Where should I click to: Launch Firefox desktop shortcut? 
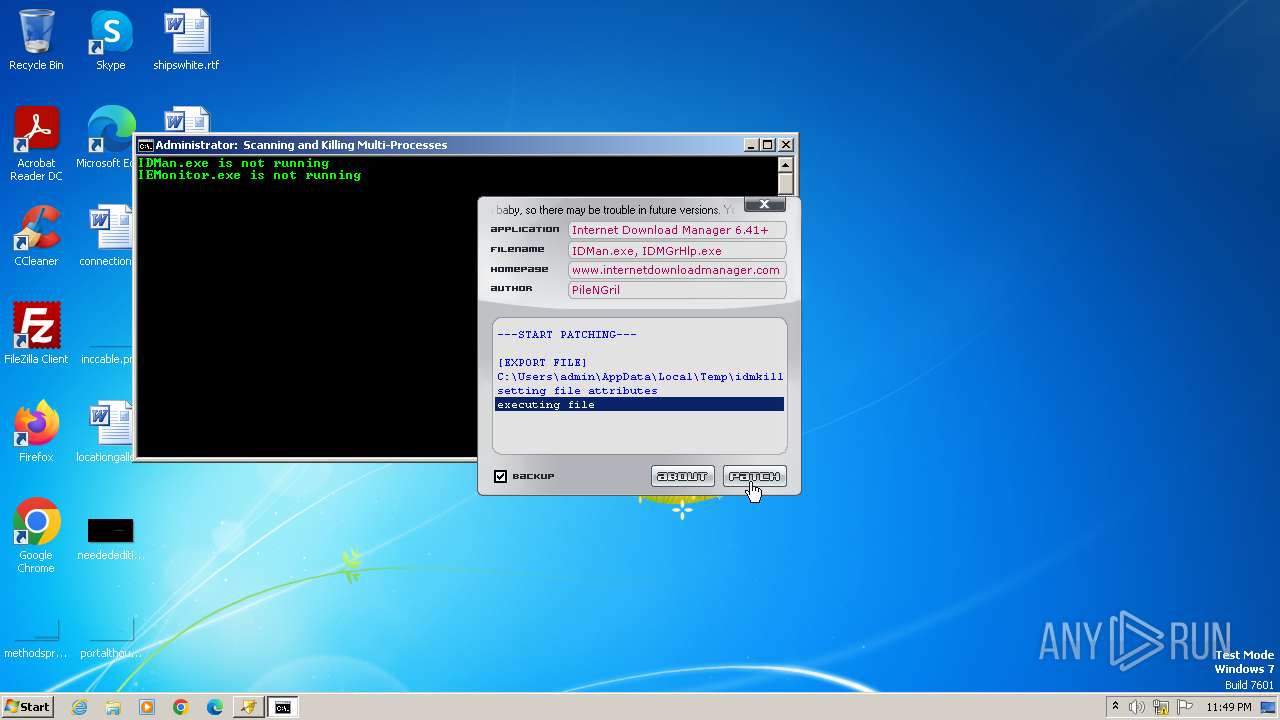(36, 432)
